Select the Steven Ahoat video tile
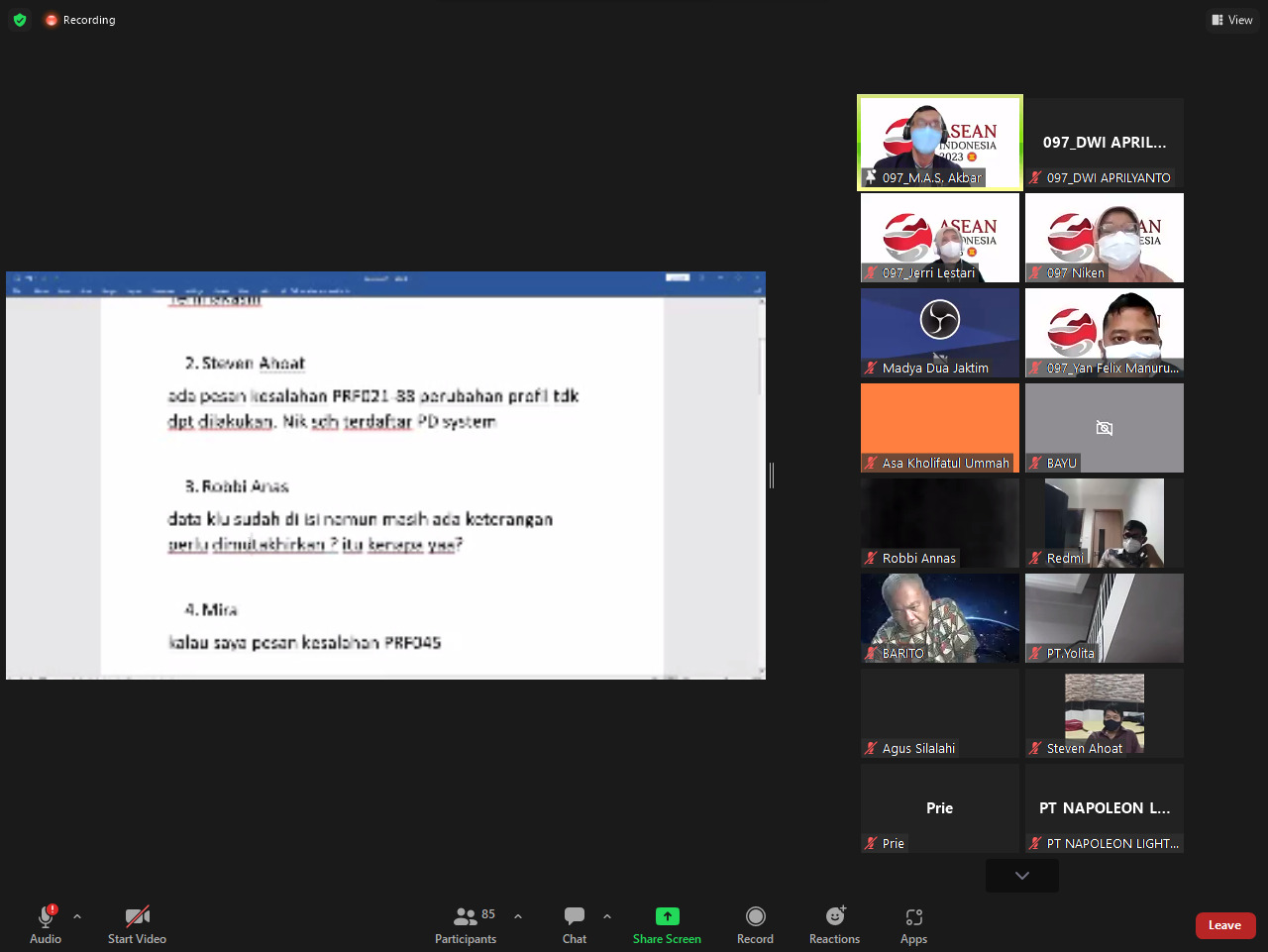 1104,713
